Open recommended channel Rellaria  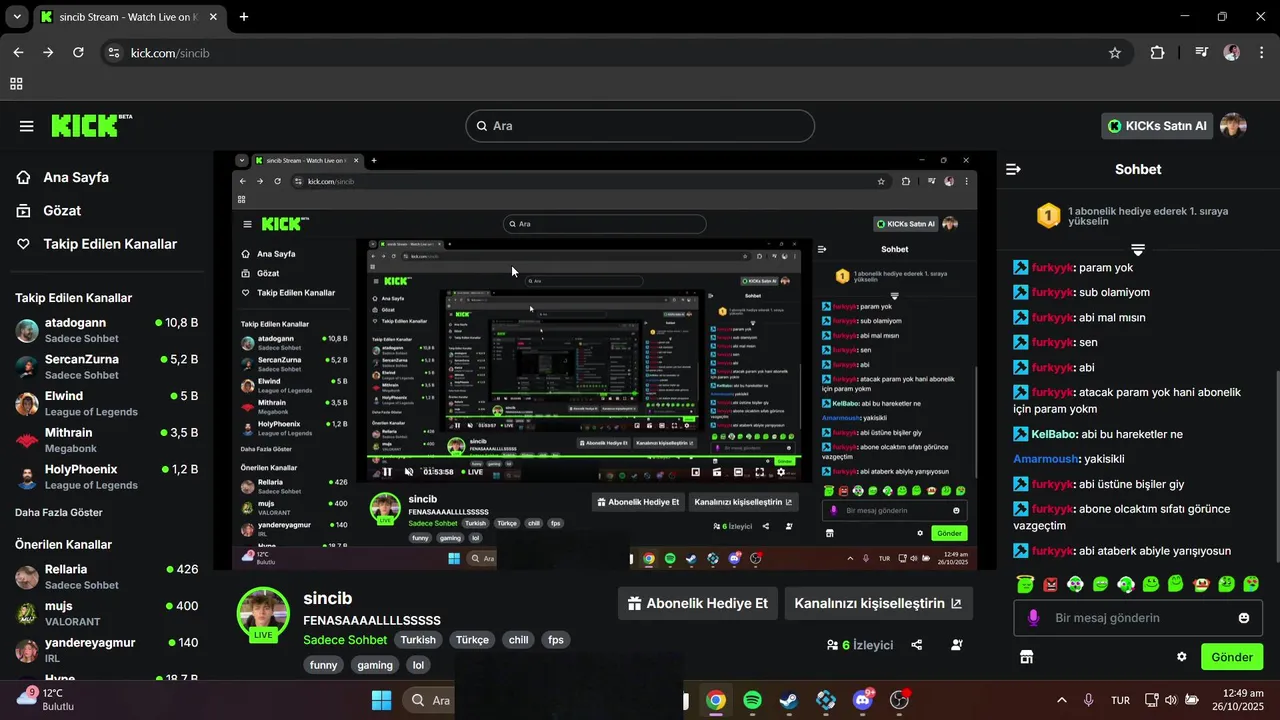(107, 577)
